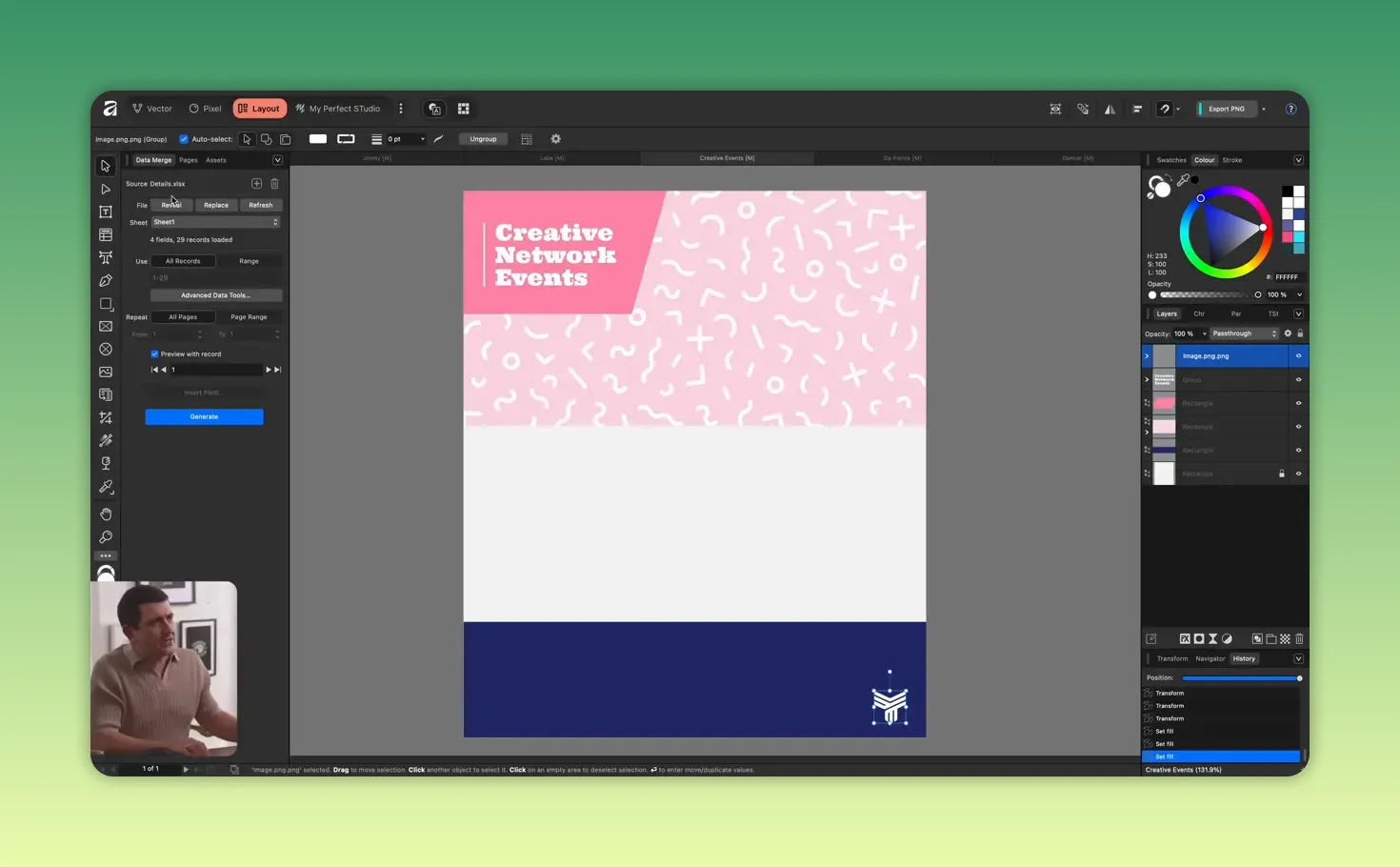Switch to the Pages tab
Image resolution: width=1400 pixels, height=867 pixels.
click(x=188, y=159)
